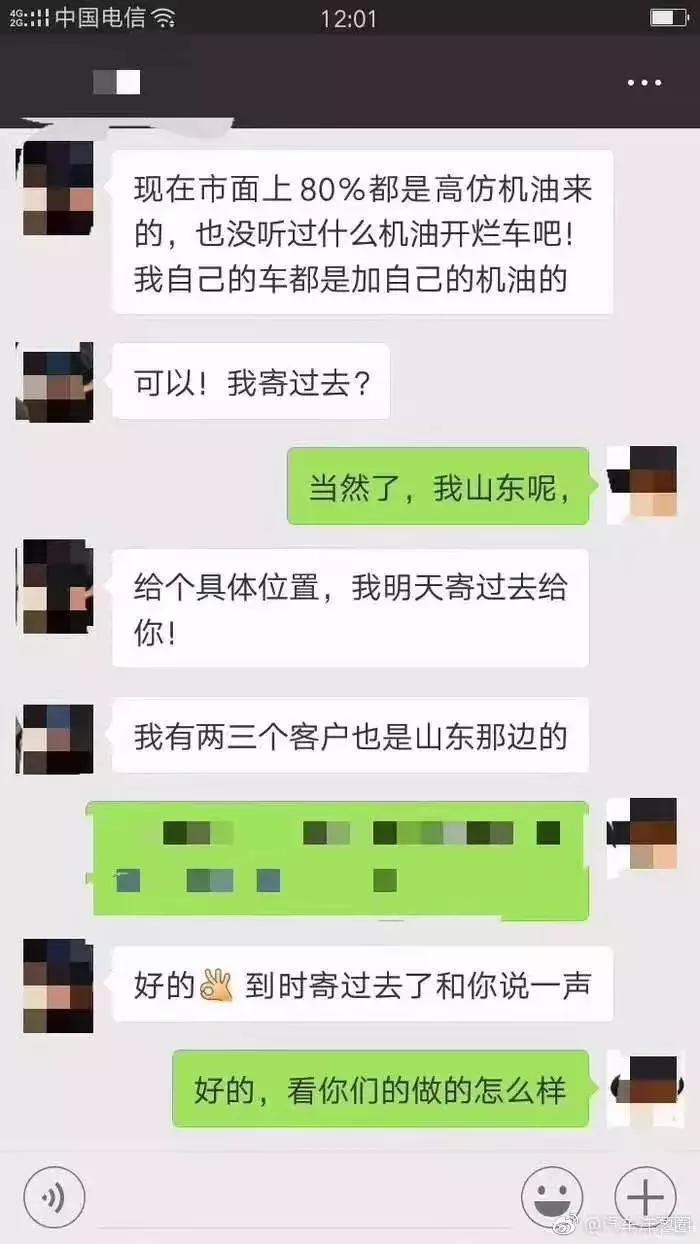Tap the voice input icon
The height and width of the screenshot is (1244, 700).
pos(54,1197)
